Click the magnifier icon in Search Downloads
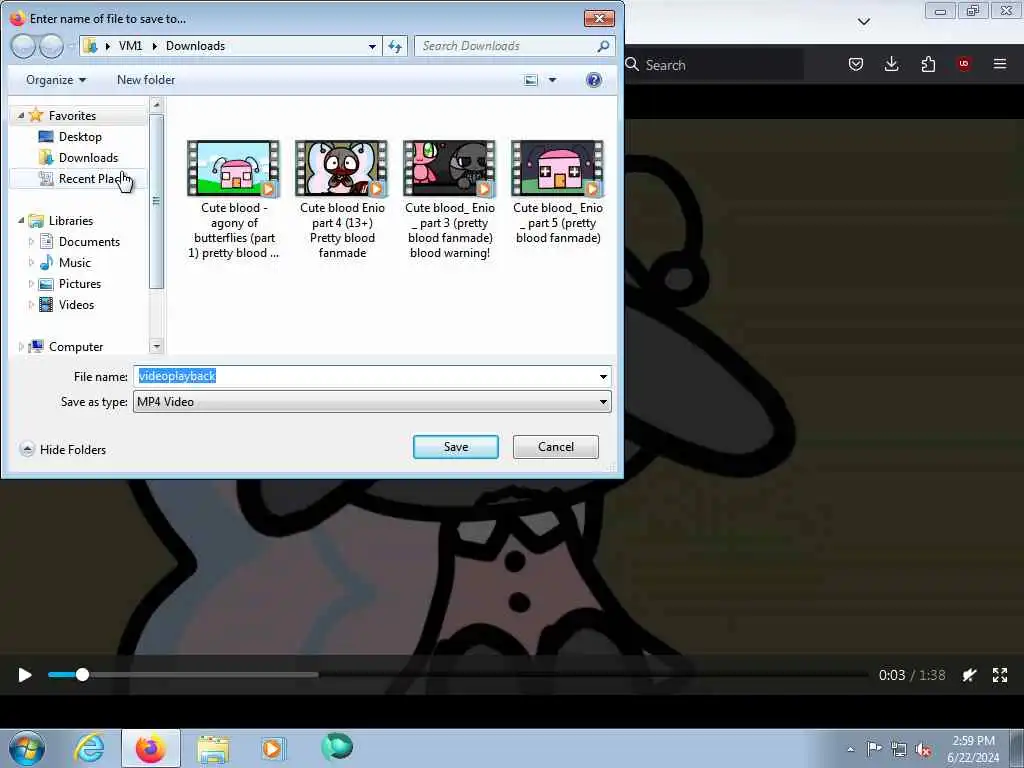 (603, 46)
